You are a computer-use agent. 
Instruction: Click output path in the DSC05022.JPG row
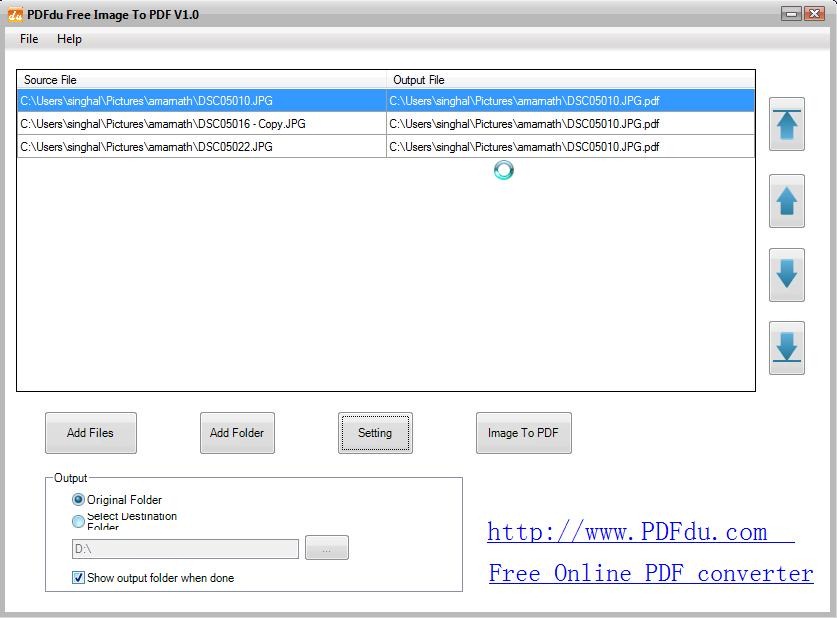571,147
